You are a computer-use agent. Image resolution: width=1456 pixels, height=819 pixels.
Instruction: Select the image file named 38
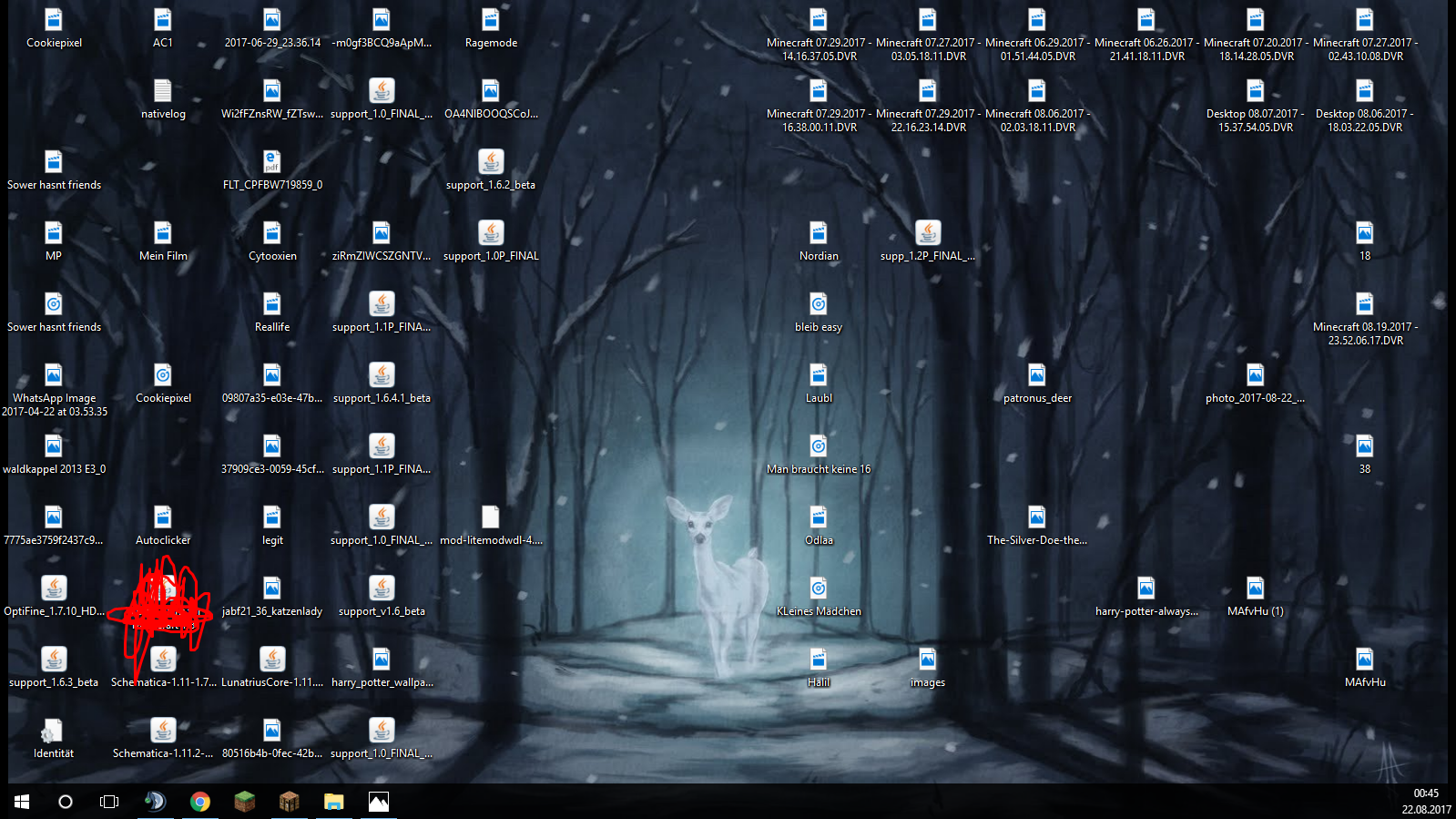[x=1365, y=446]
